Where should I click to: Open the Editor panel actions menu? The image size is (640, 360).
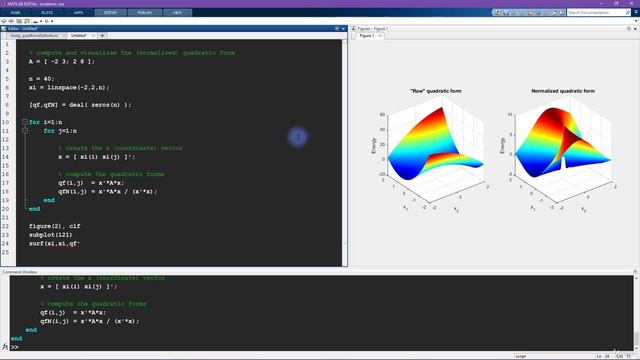337,29
